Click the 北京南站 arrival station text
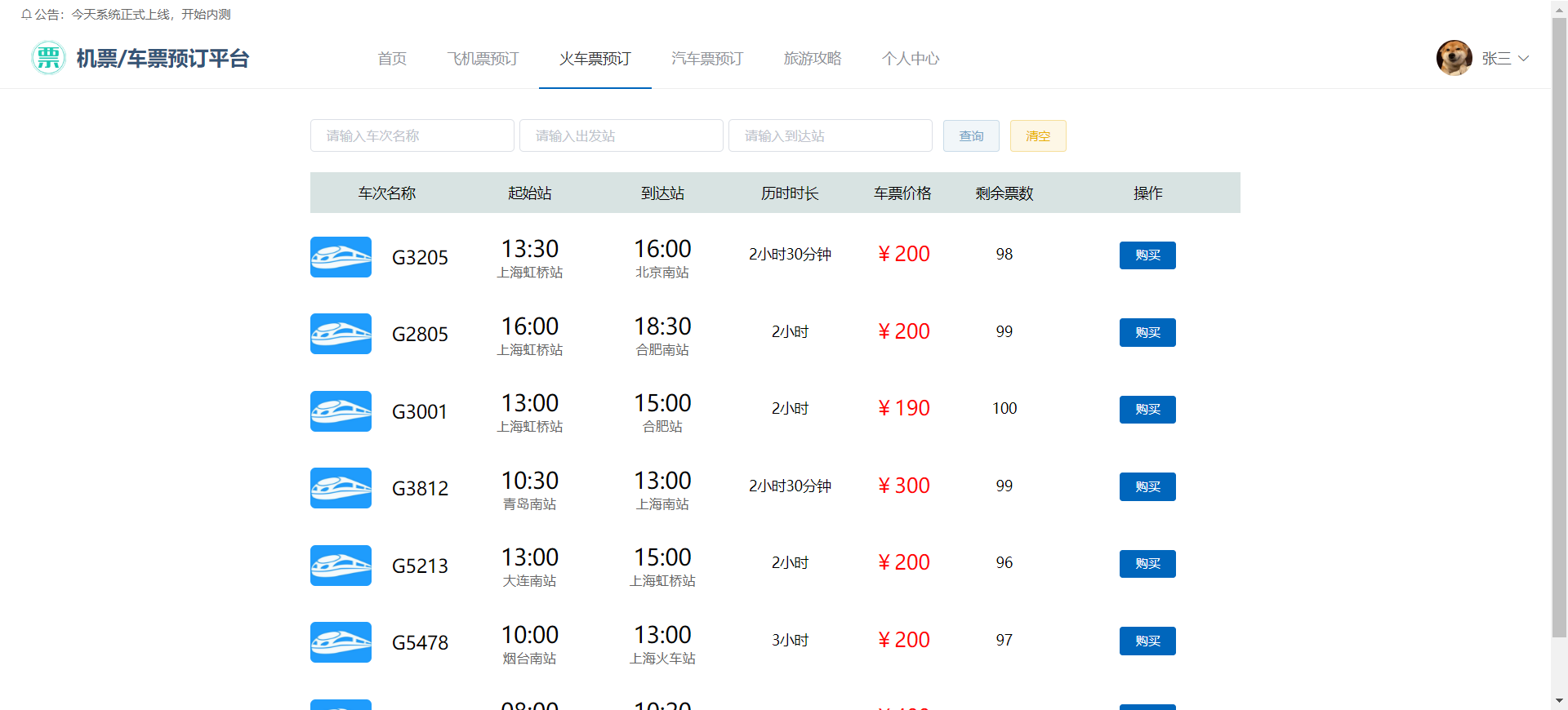The height and width of the screenshot is (710, 1568). (x=662, y=273)
